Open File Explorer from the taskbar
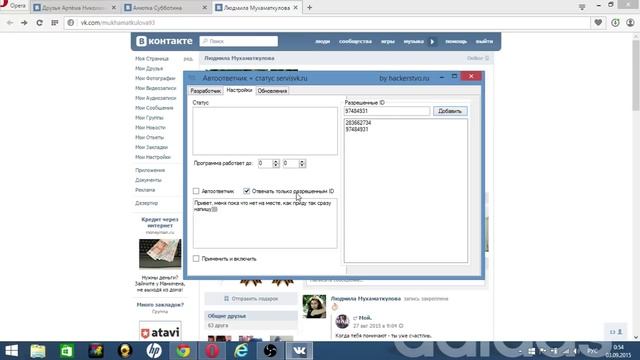The image size is (640, 360). coord(38,351)
